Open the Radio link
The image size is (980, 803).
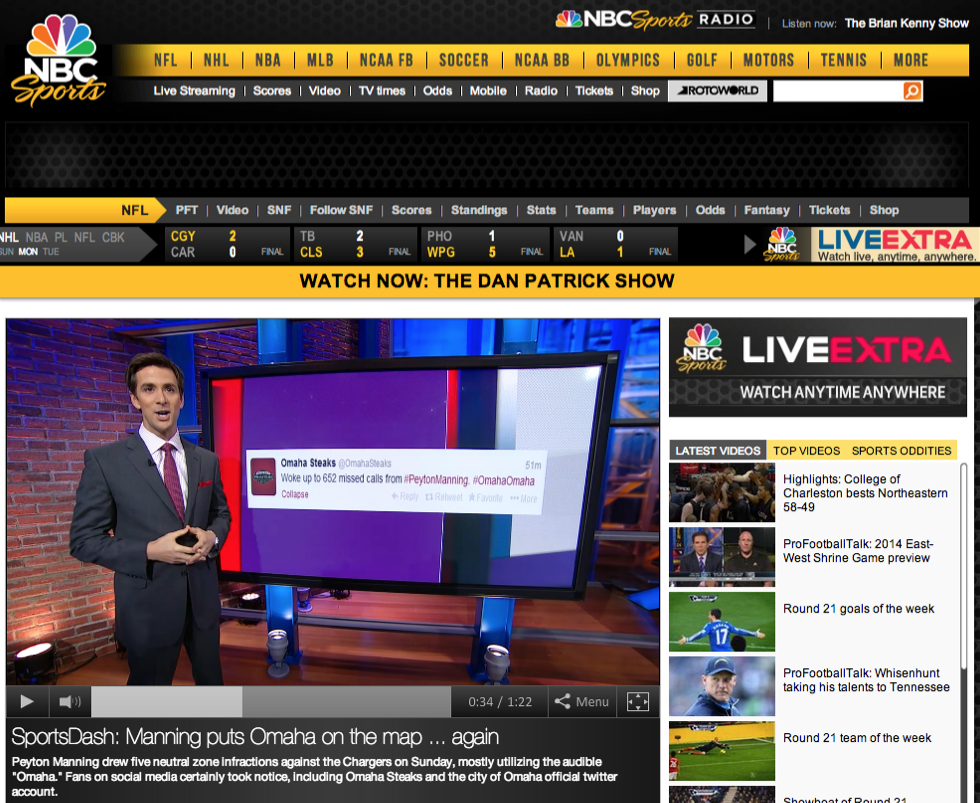tap(541, 91)
